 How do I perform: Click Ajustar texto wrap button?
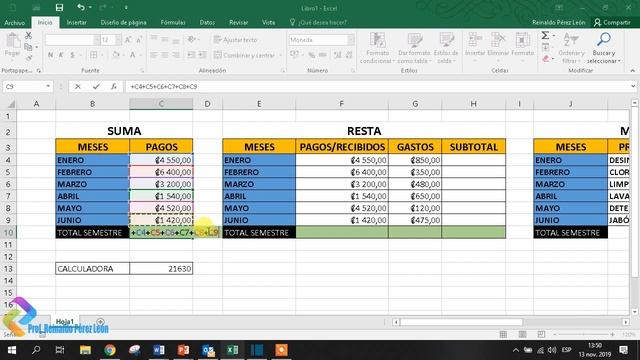236,40
